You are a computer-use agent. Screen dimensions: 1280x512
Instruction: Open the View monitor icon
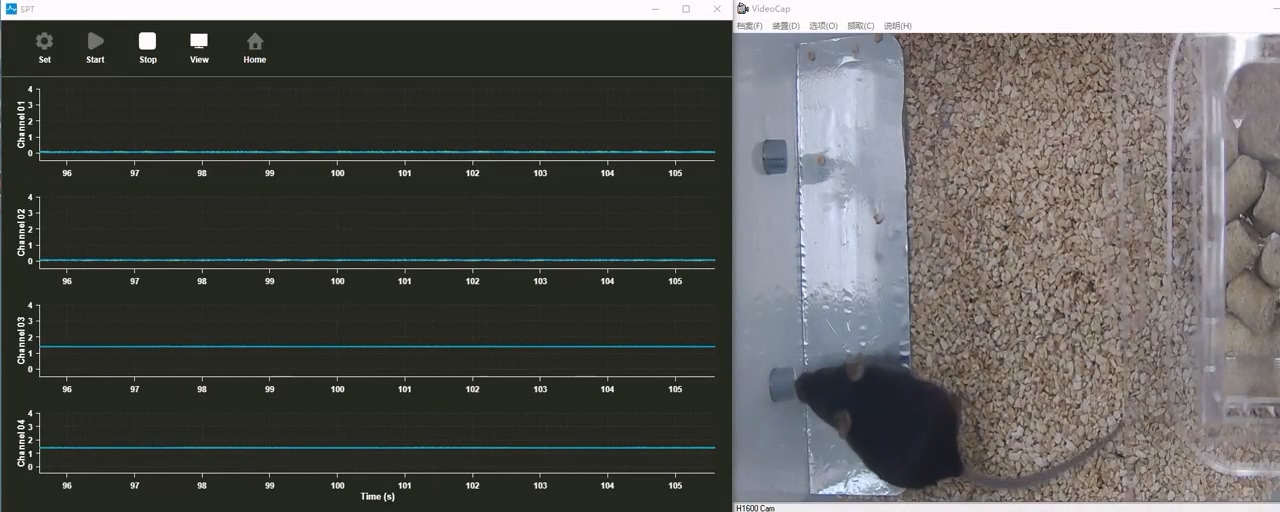point(199,42)
